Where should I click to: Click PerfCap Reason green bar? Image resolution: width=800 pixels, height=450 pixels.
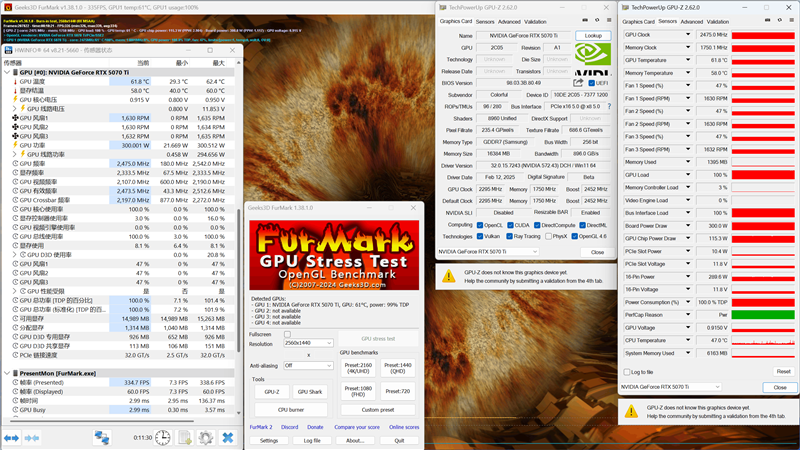tap(763, 315)
